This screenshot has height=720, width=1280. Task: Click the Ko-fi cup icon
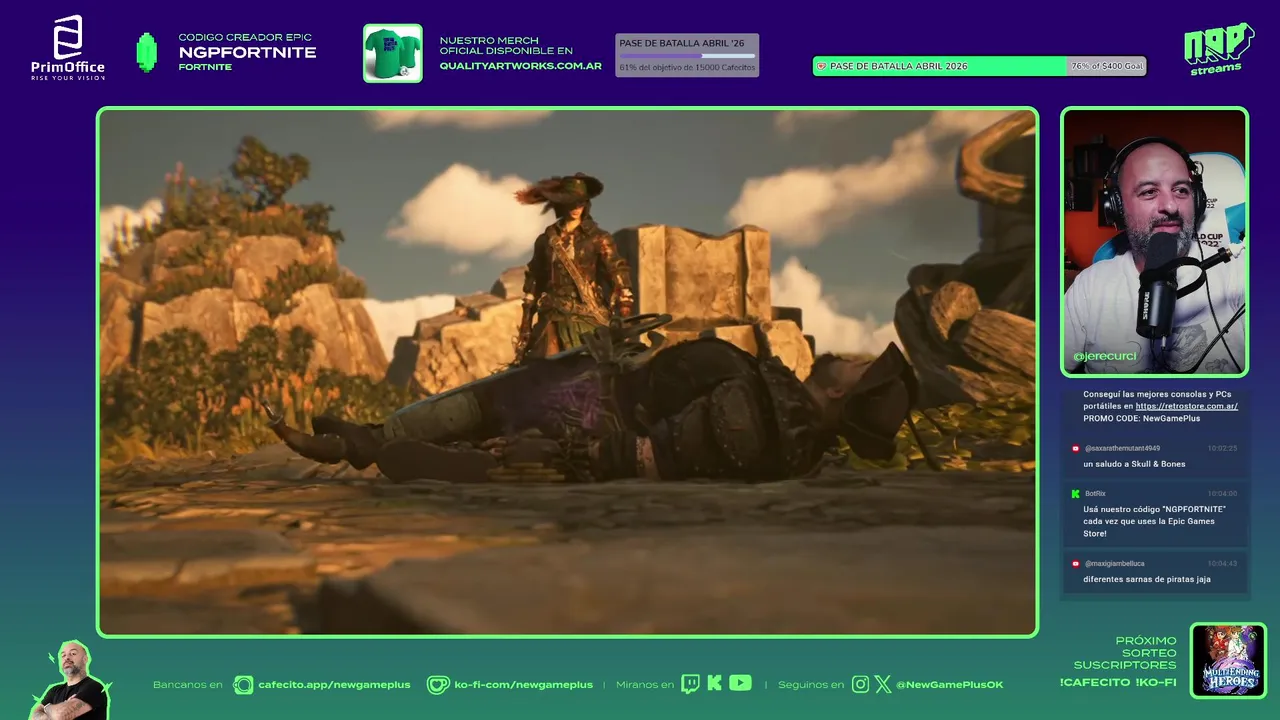click(438, 684)
